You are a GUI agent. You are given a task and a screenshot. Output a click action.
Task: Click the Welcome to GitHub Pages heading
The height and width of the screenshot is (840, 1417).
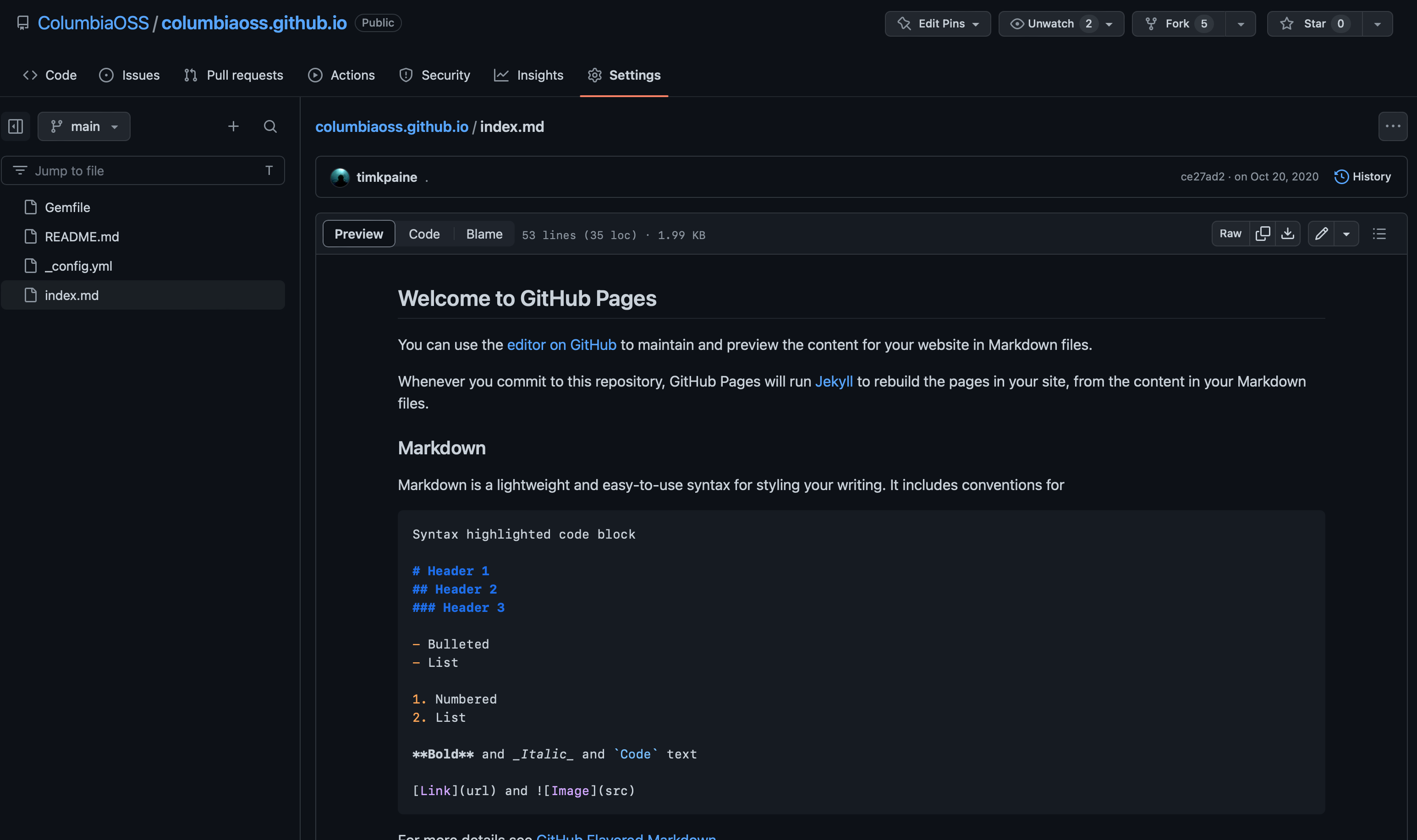(x=527, y=298)
